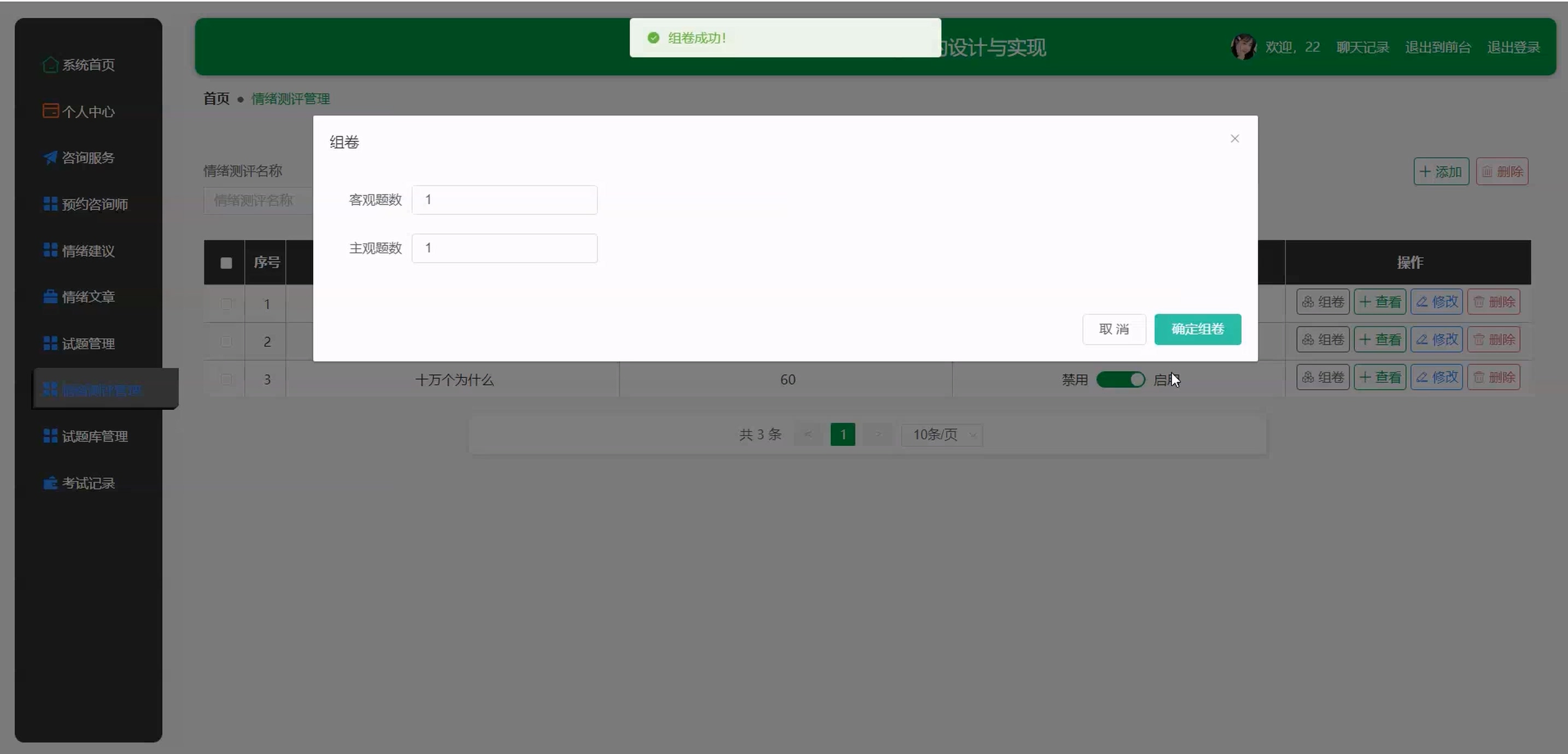Screen dimensions: 1568x754
Task: Click the 试题库管理 grid icon
Action: 50,435
